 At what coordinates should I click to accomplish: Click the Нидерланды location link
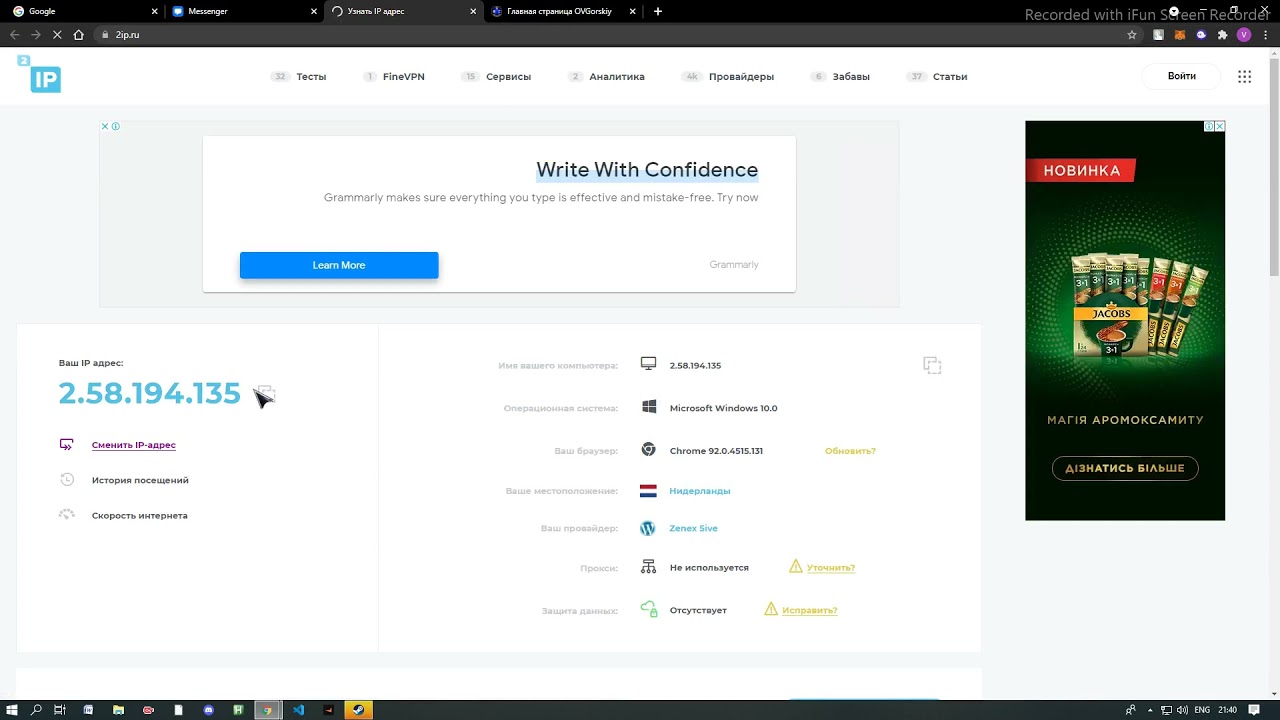699,491
